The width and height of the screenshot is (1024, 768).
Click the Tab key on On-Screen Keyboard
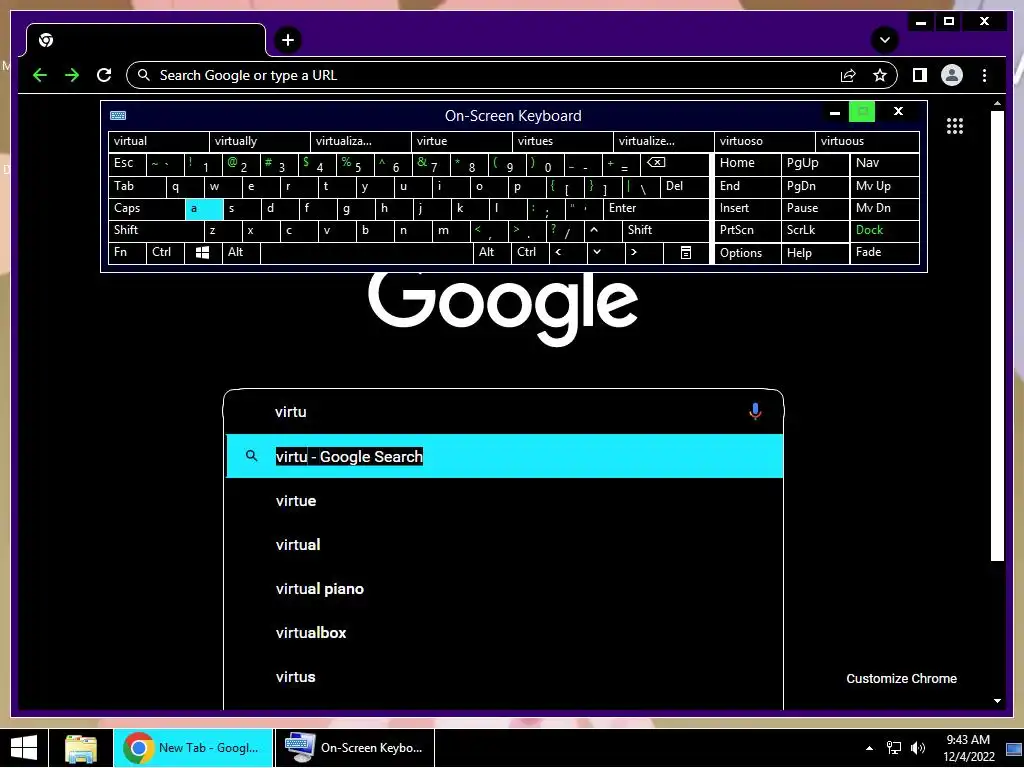[x=136, y=187]
